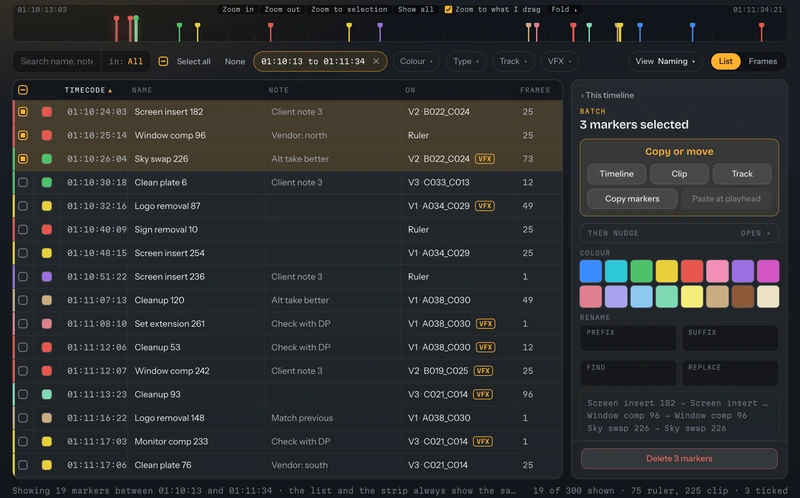This screenshot has height=498, width=800.
Task: Click VFX badge on Sky swap 226 row
Action: 484,159
